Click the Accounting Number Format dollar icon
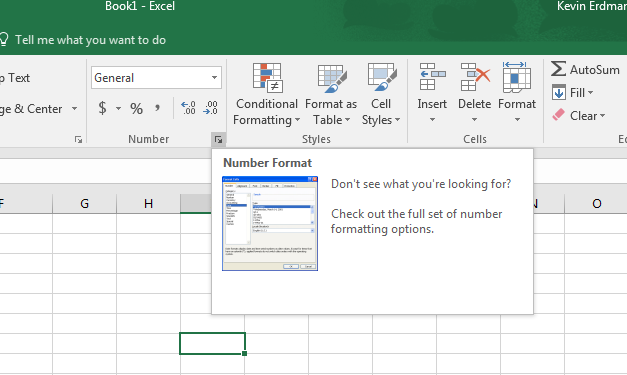This screenshot has width=627, height=375. [x=102, y=108]
